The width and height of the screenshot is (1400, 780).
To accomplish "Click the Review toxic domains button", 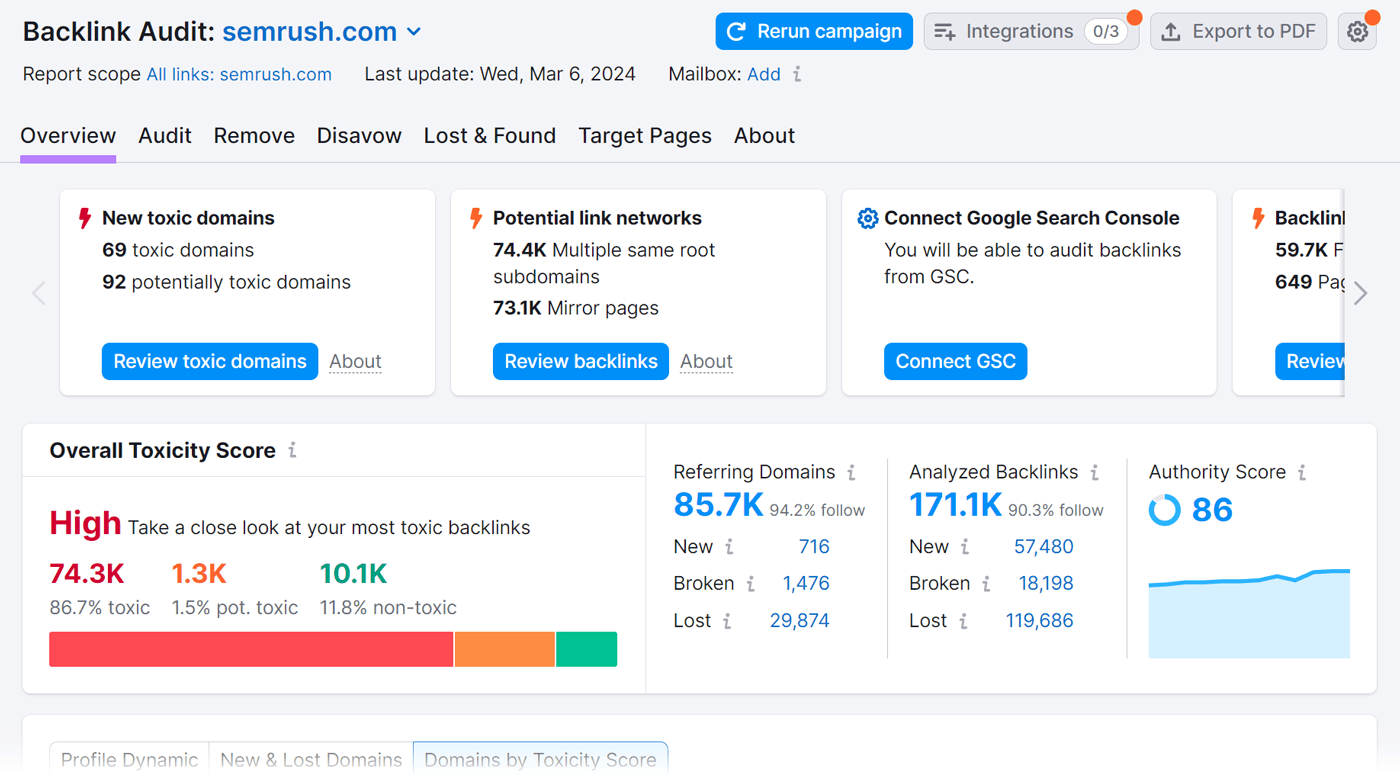I will pos(209,361).
